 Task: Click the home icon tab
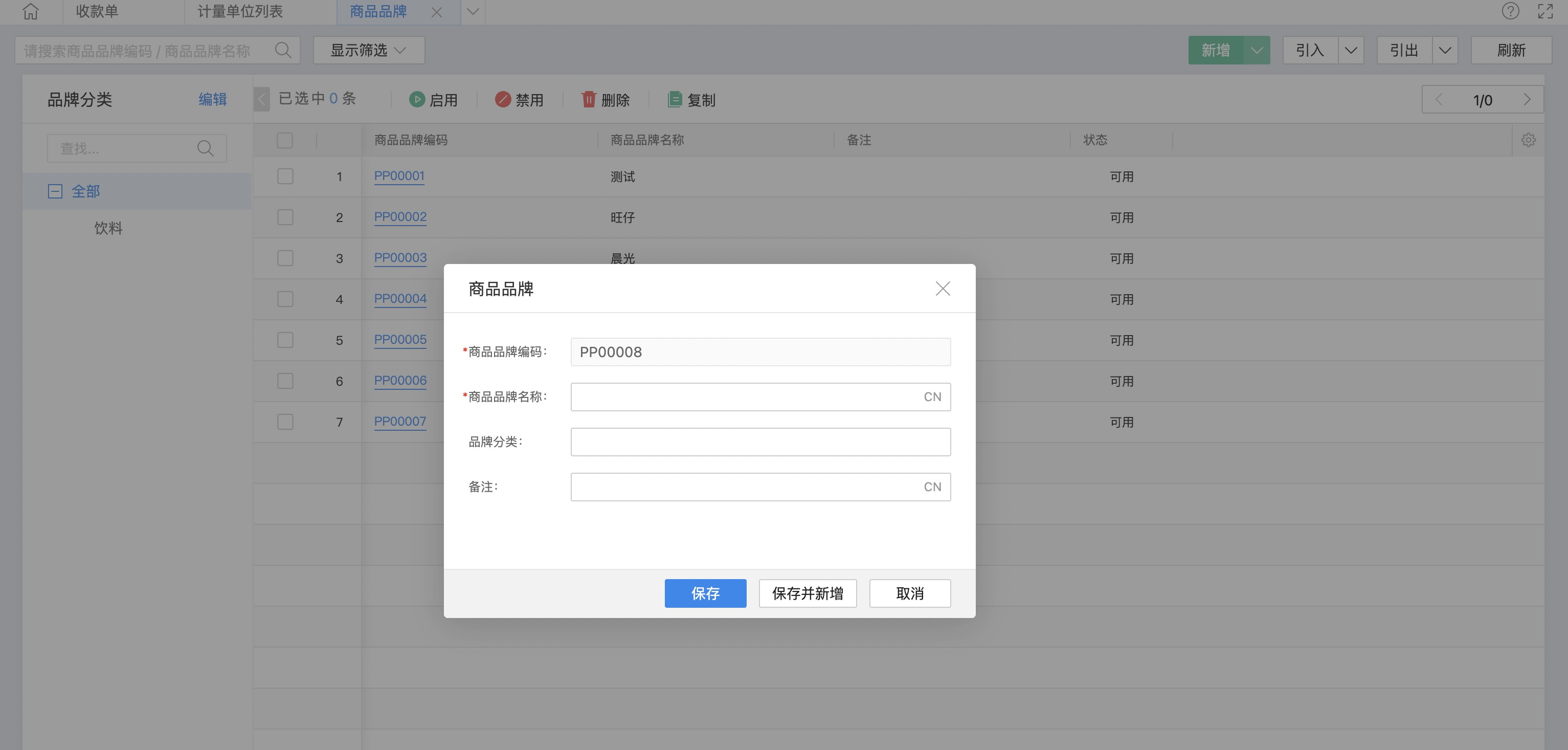[x=31, y=12]
